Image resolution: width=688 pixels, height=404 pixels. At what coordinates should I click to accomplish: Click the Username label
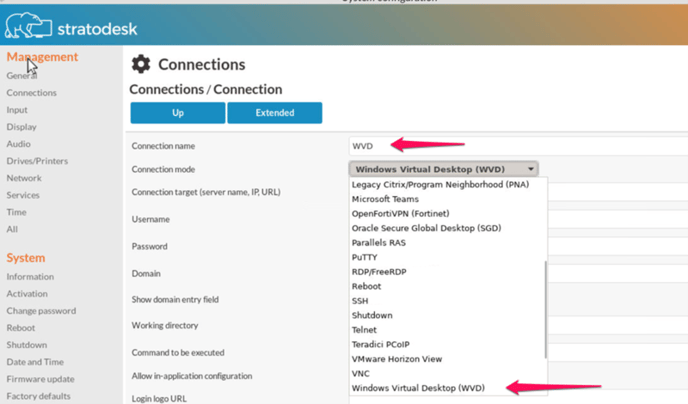click(x=150, y=219)
